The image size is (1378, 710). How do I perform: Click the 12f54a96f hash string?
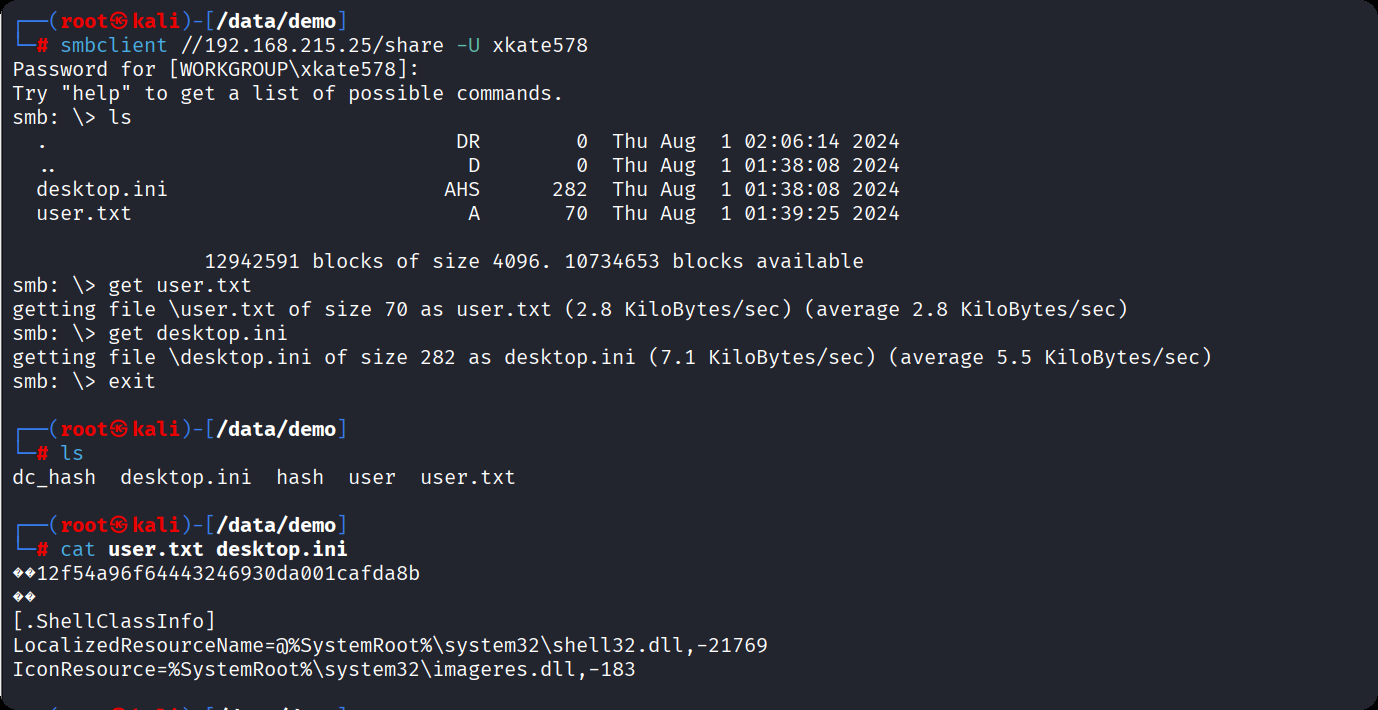[x=228, y=573]
